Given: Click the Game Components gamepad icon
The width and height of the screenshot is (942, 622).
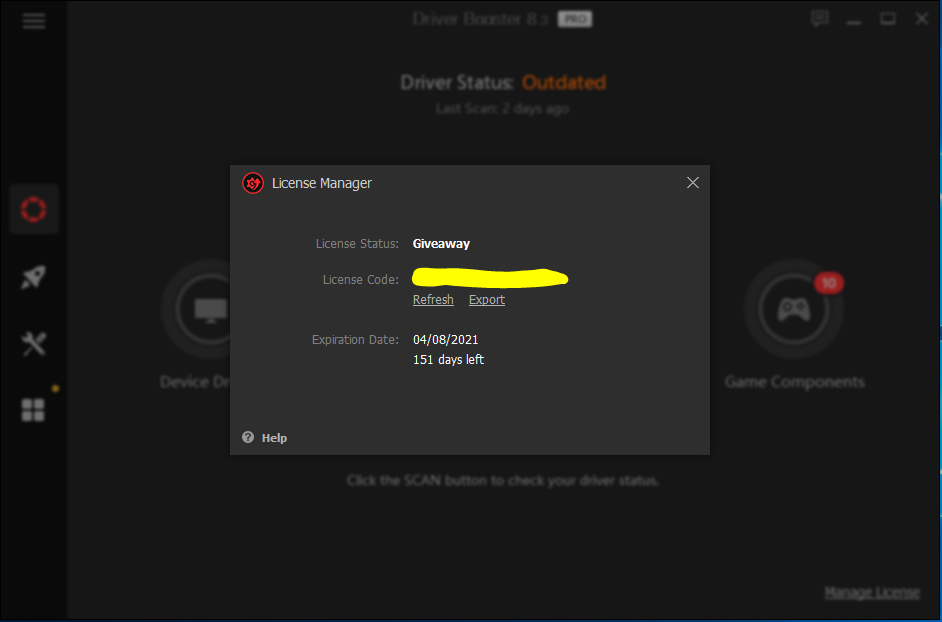Looking at the screenshot, I should pos(792,309).
